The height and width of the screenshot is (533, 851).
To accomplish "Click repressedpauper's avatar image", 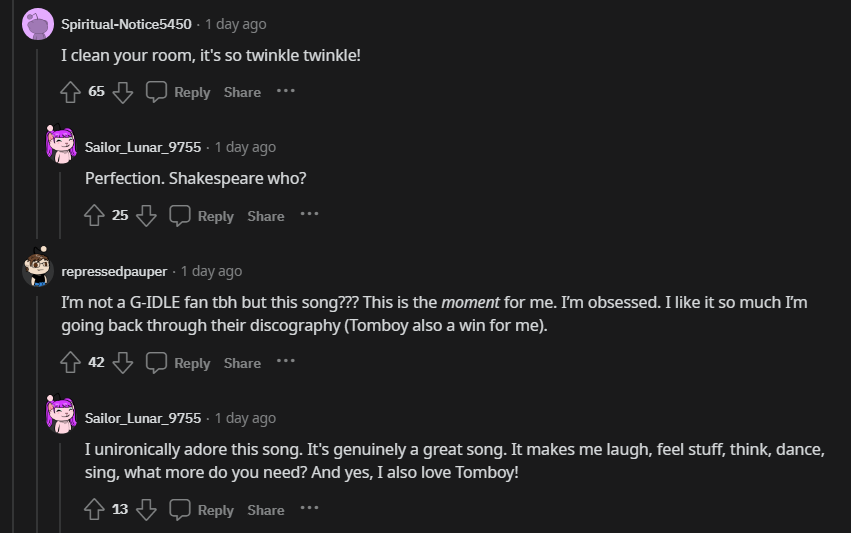I will tap(38, 268).
